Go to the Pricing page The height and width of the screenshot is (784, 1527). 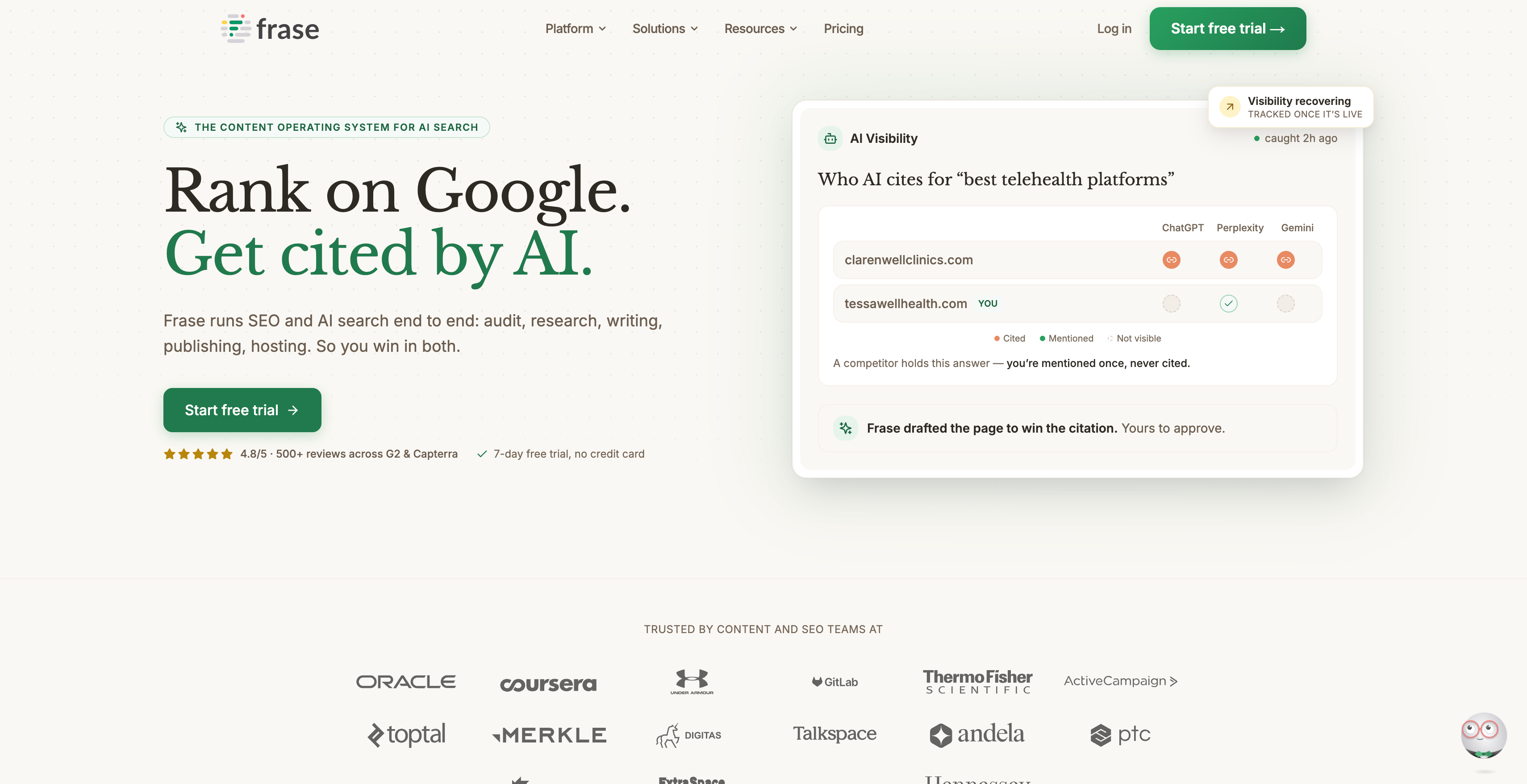pos(843,29)
